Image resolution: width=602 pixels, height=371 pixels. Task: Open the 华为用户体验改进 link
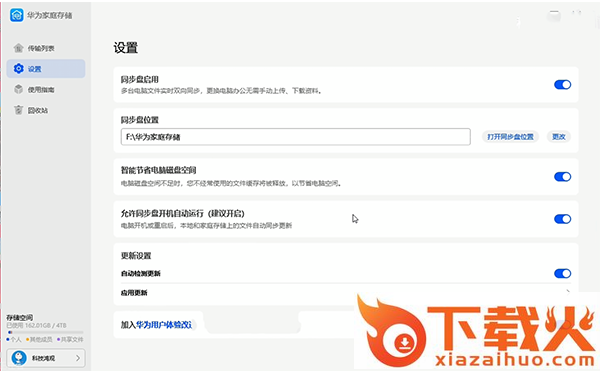pyautogui.click(x=164, y=325)
